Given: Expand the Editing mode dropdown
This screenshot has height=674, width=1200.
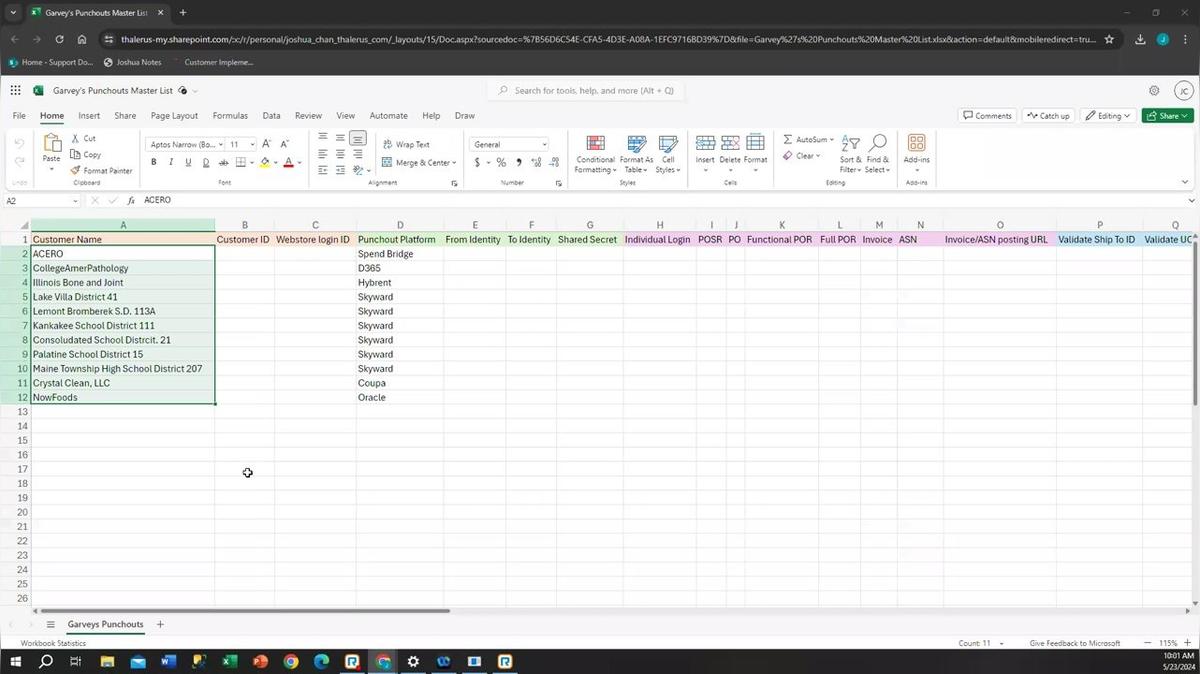Looking at the screenshot, I should click(x=1108, y=116).
